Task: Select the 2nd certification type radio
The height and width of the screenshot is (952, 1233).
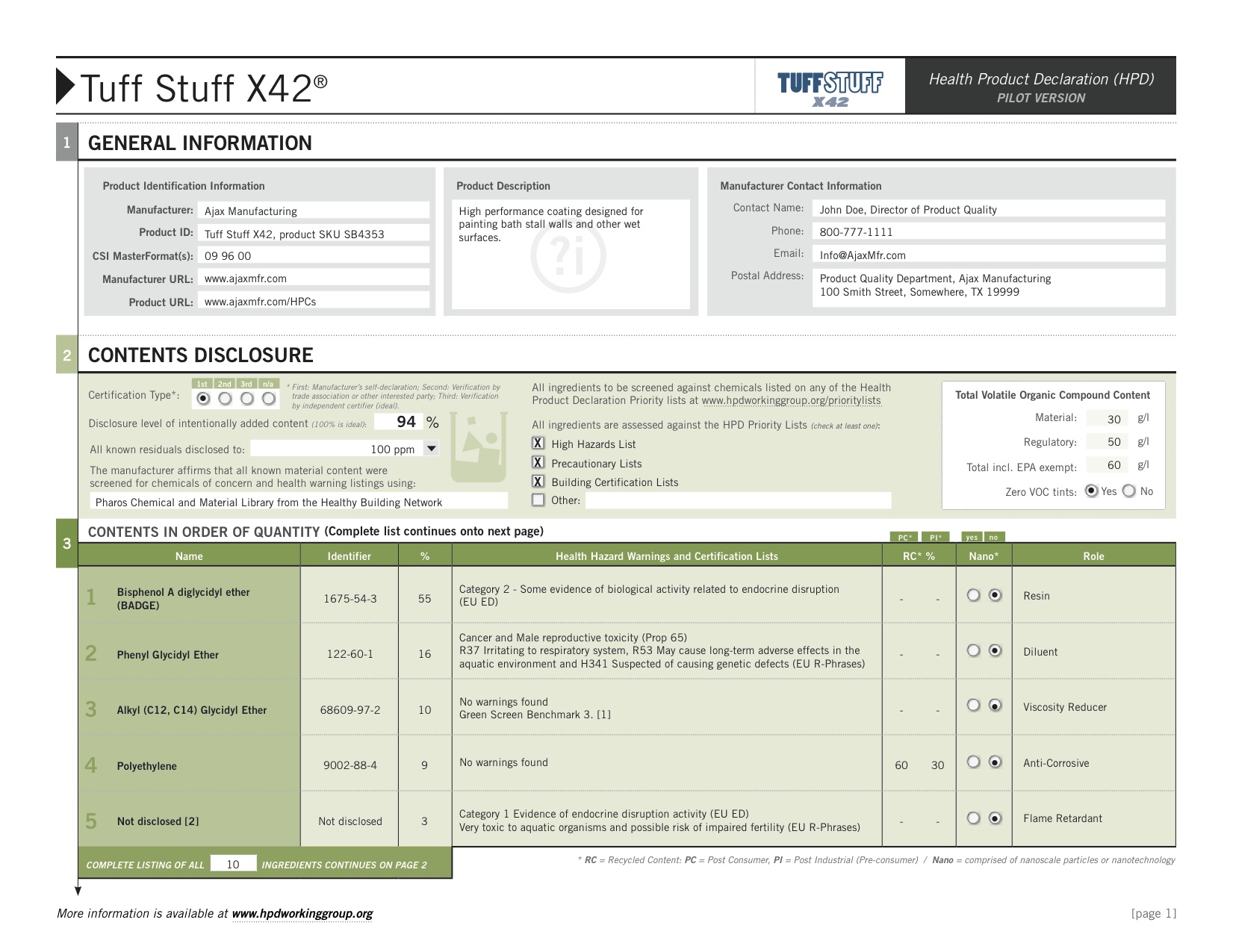Action: coord(223,399)
